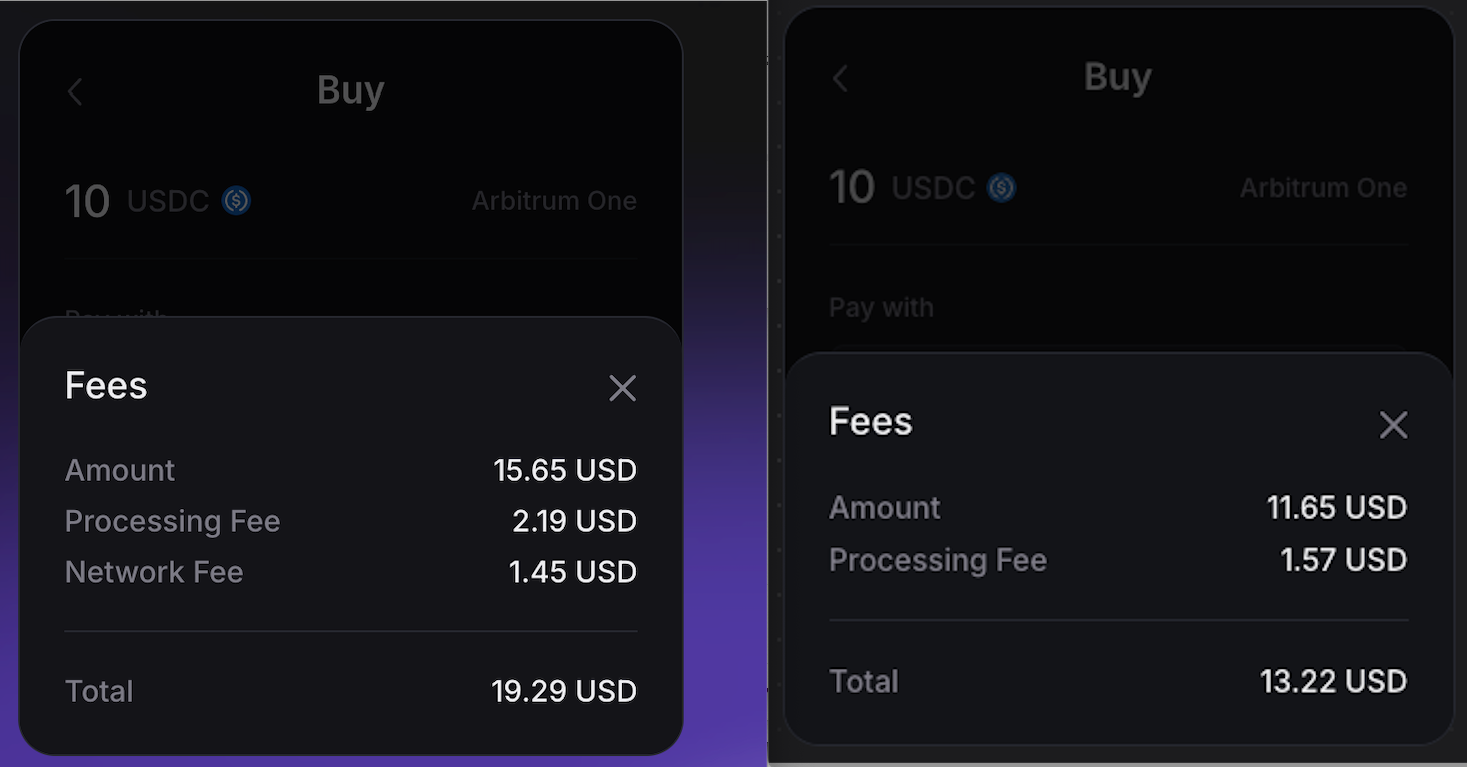Click the 13.22 USD total value
This screenshot has width=1467, height=767.
(x=1333, y=682)
